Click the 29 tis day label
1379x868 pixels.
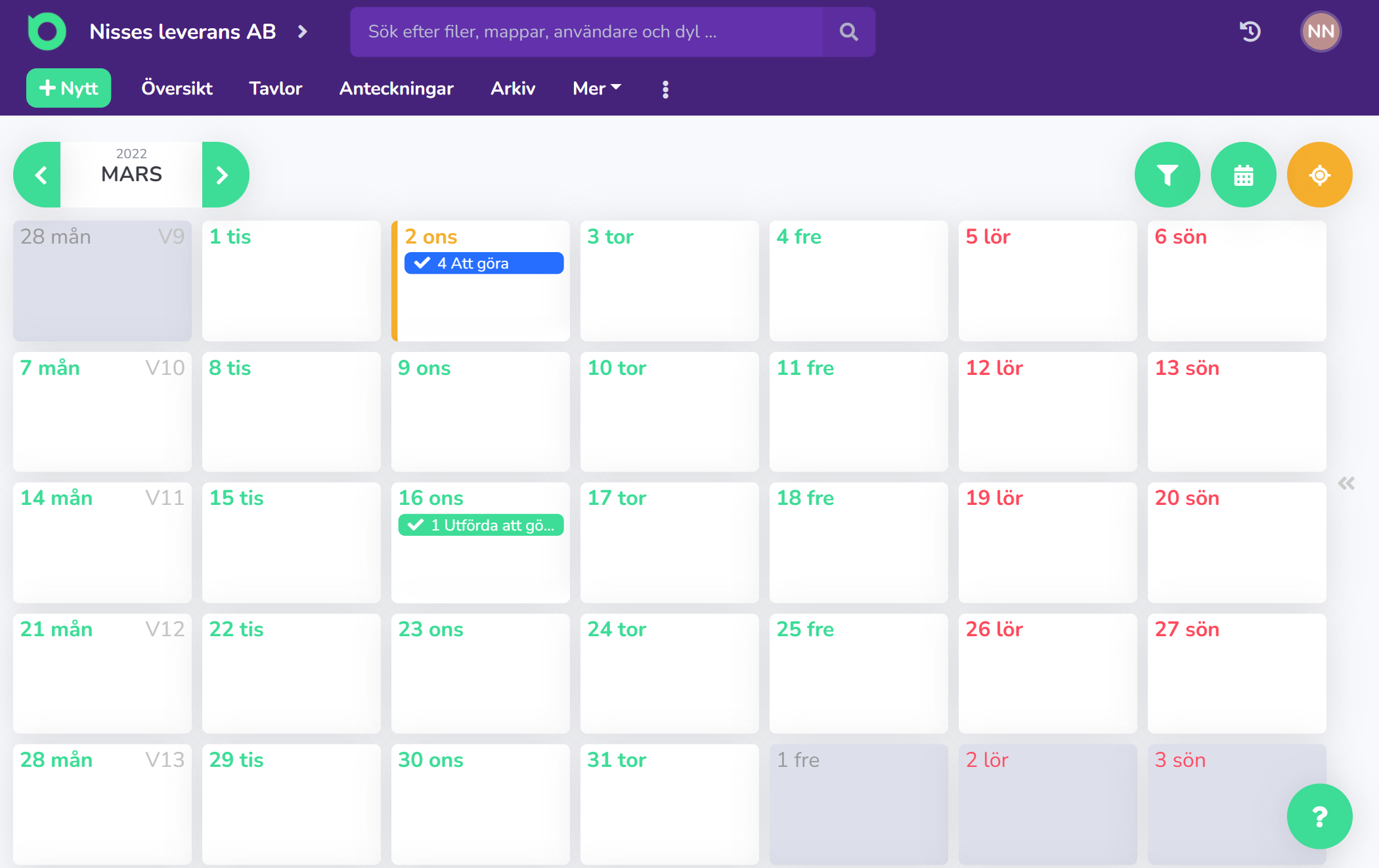coord(236,760)
